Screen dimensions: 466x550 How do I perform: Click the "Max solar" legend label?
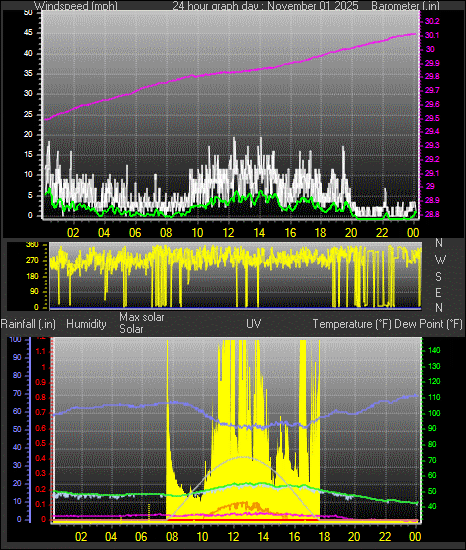[142, 317]
